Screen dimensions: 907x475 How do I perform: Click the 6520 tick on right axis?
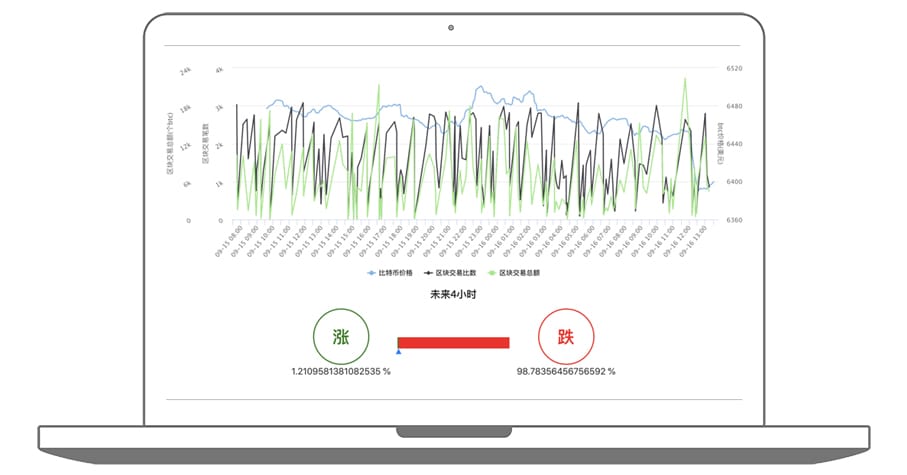(x=732, y=69)
